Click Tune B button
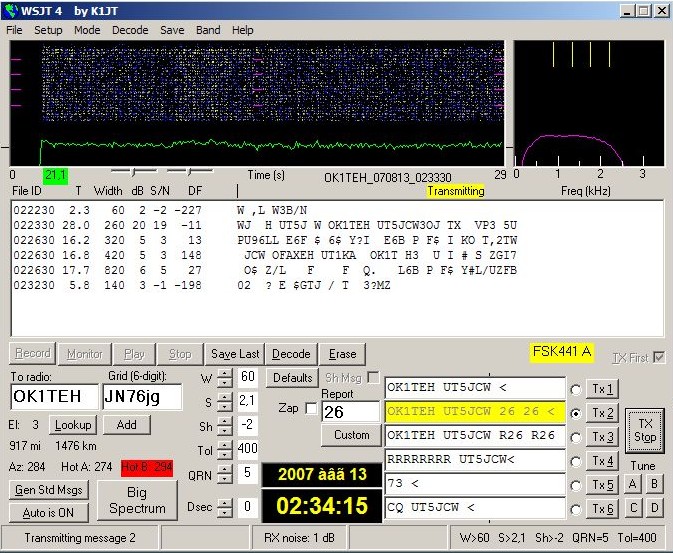This screenshot has width=673, height=553. [655, 484]
